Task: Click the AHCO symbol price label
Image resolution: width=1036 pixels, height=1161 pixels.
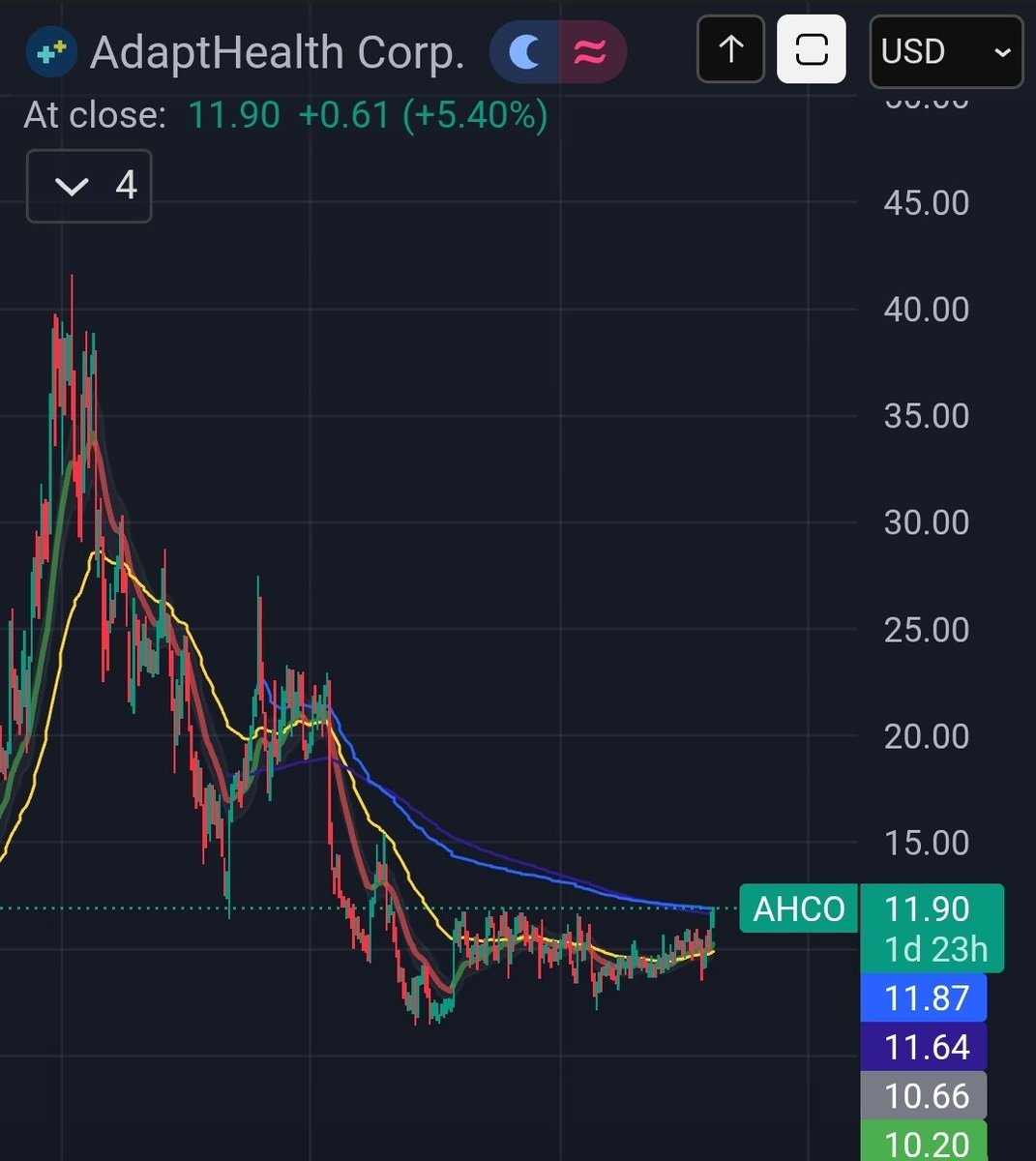Action: pyautogui.click(x=799, y=909)
